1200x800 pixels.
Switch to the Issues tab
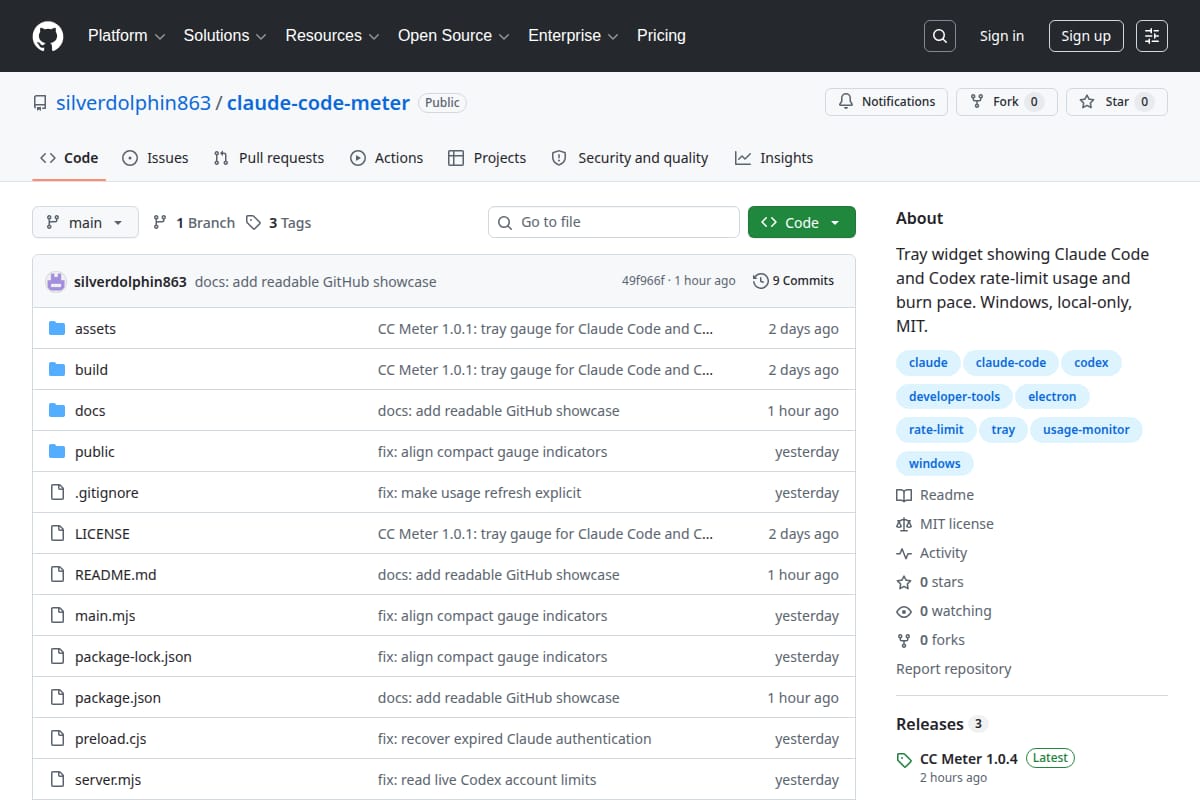(x=155, y=158)
